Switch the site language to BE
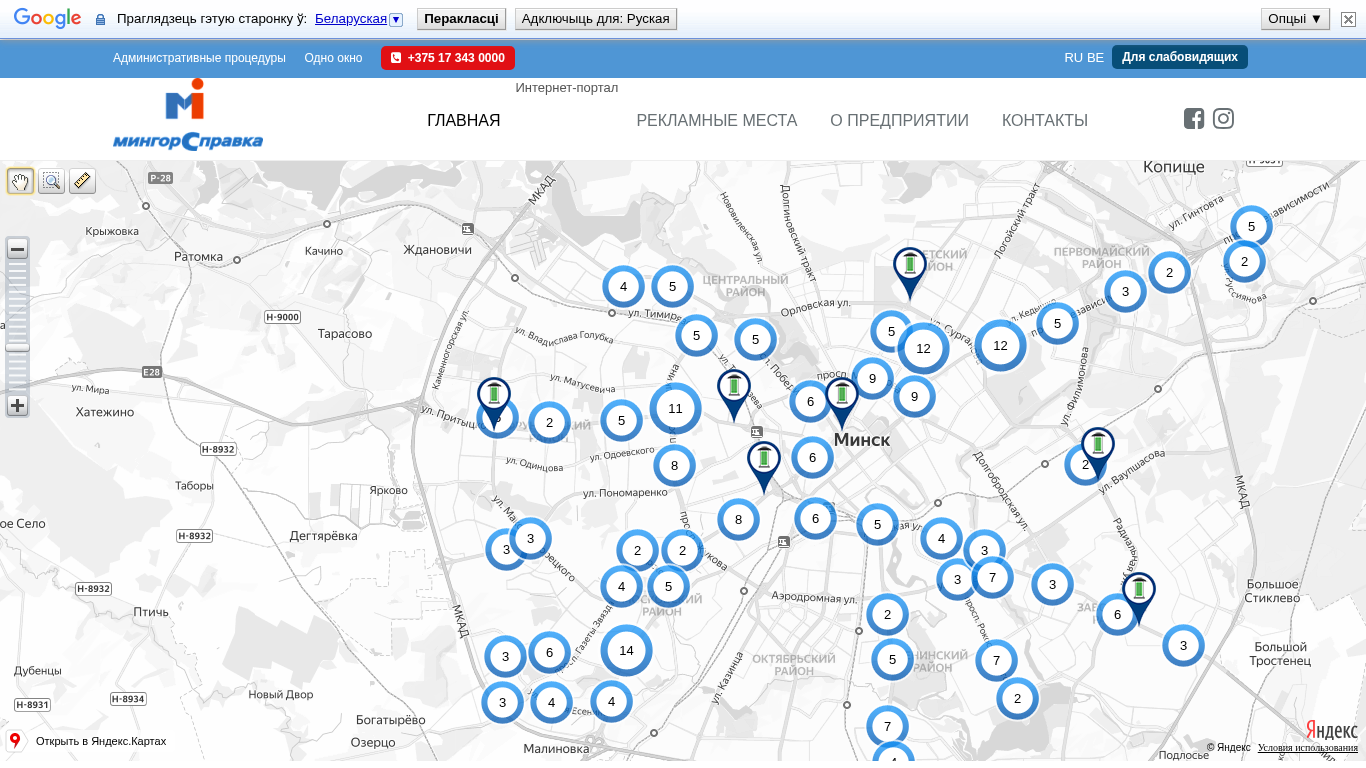Image resolution: width=1366 pixels, height=768 pixels. click(x=1095, y=58)
